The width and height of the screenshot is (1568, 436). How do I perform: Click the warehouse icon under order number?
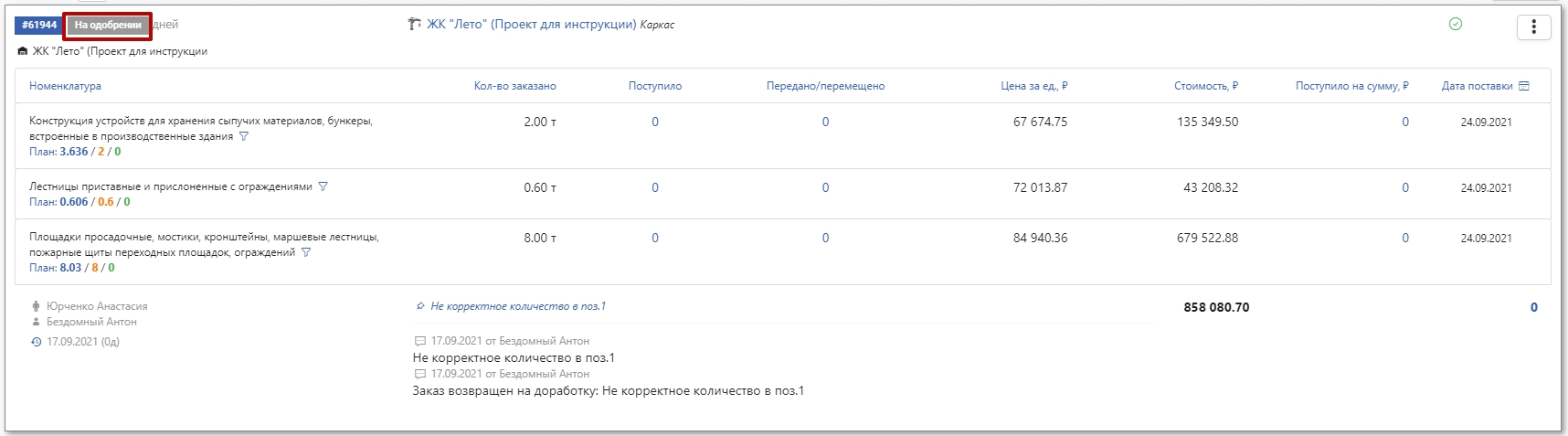point(23,52)
